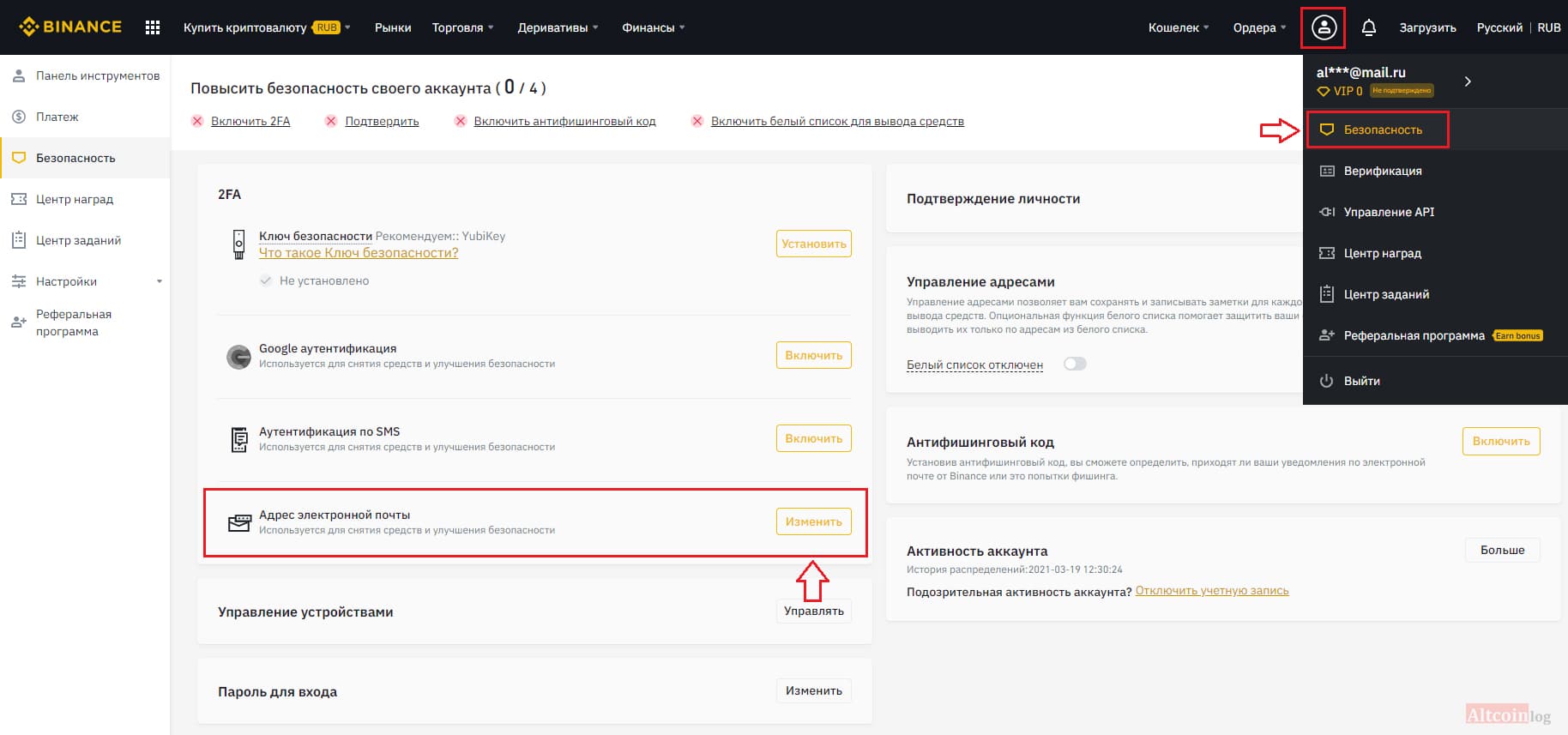Click Включить антифишинговый код link
The height and width of the screenshot is (735, 1568).
(x=564, y=121)
